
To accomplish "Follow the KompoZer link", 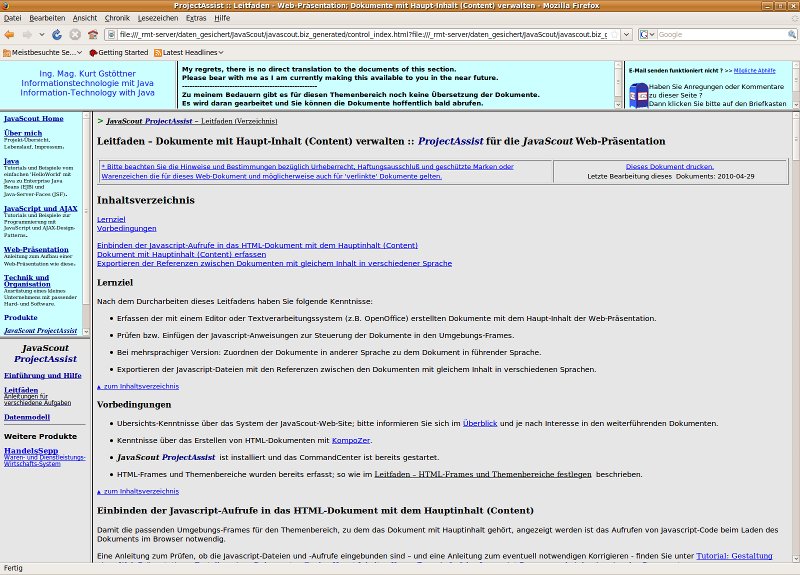I will (x=349, y=440).
